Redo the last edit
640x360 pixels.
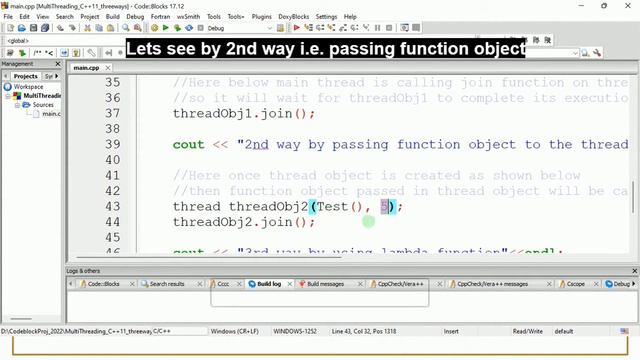pyautogui.click(x=72, y=28)
